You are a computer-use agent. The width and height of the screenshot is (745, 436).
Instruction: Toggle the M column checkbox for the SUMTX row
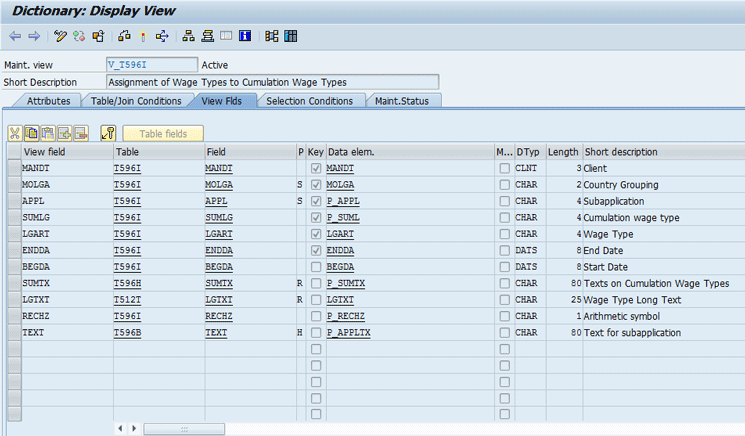504,284
